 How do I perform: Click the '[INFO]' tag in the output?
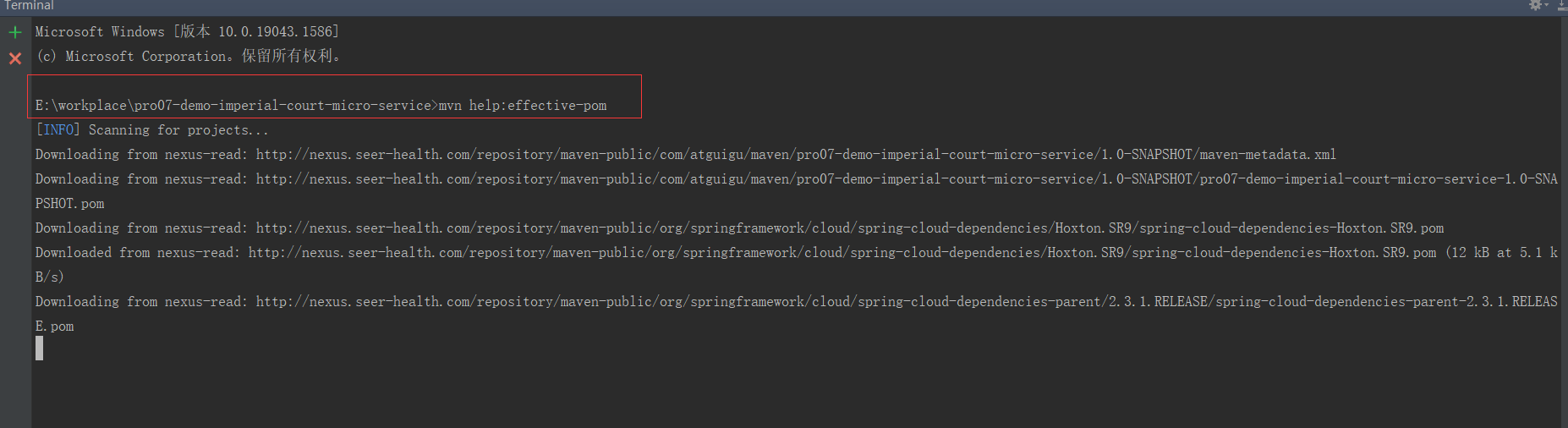[58, 130]
